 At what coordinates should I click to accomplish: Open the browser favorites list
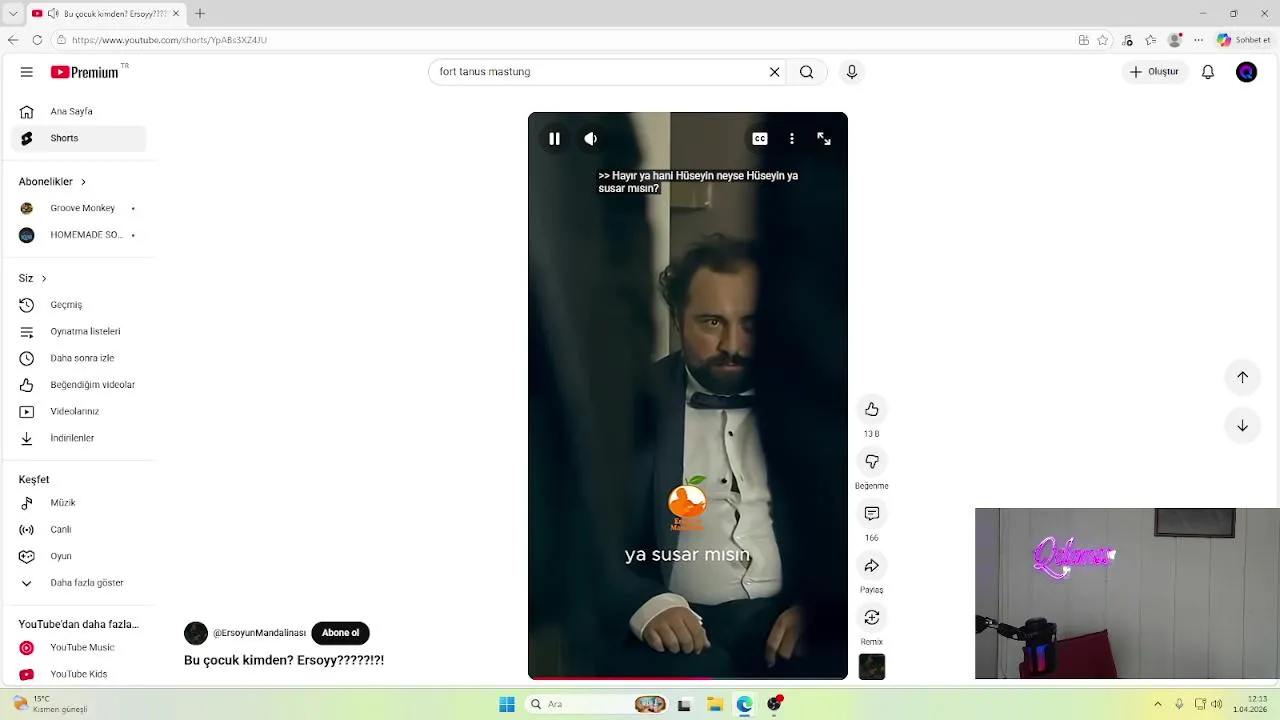pyautogui.click(x=1151, y=40)
